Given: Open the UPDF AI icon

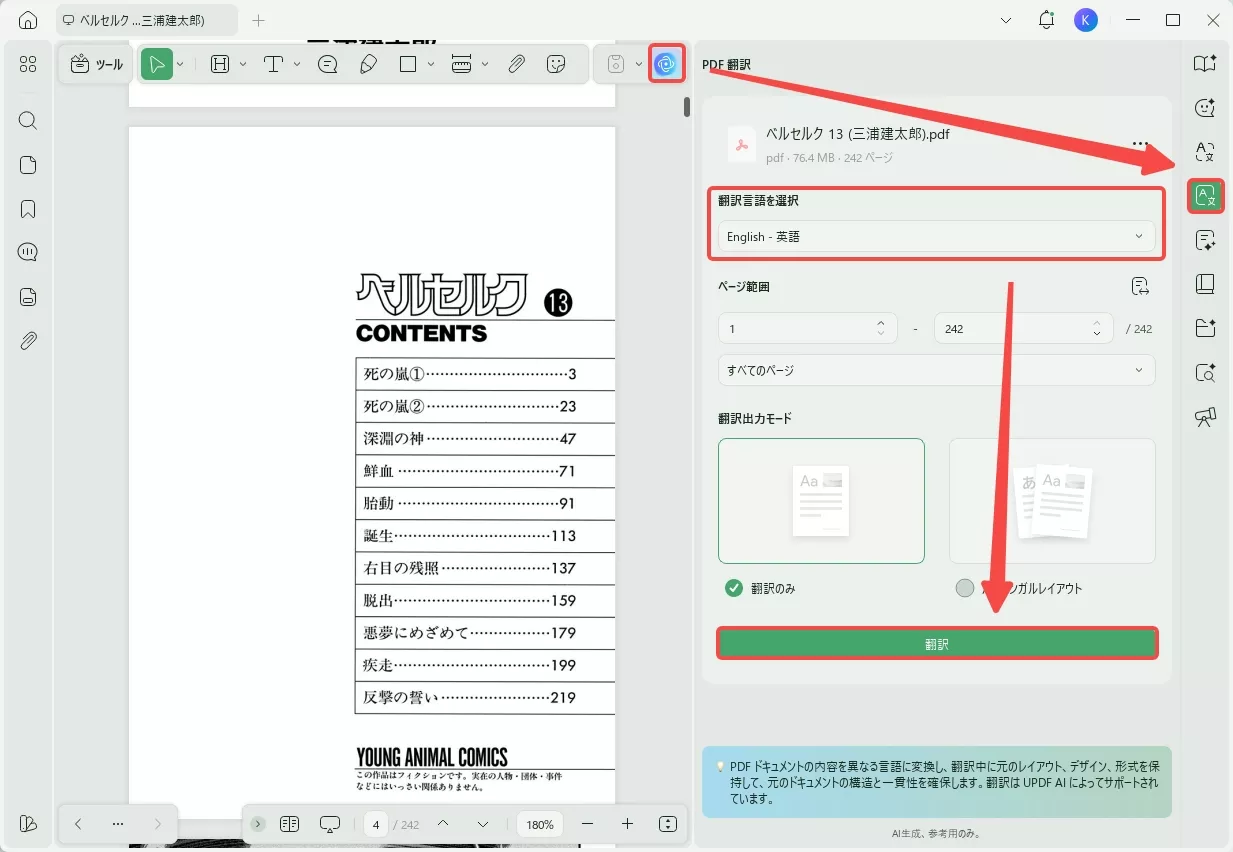Looking at the screenshot, I should (666, 65).
